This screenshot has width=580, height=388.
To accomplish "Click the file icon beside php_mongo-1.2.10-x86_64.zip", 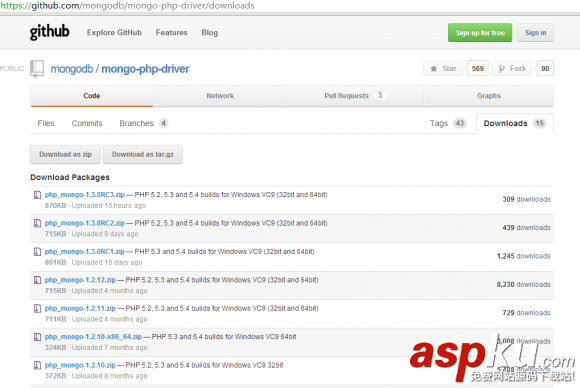I will pos(37,337).
